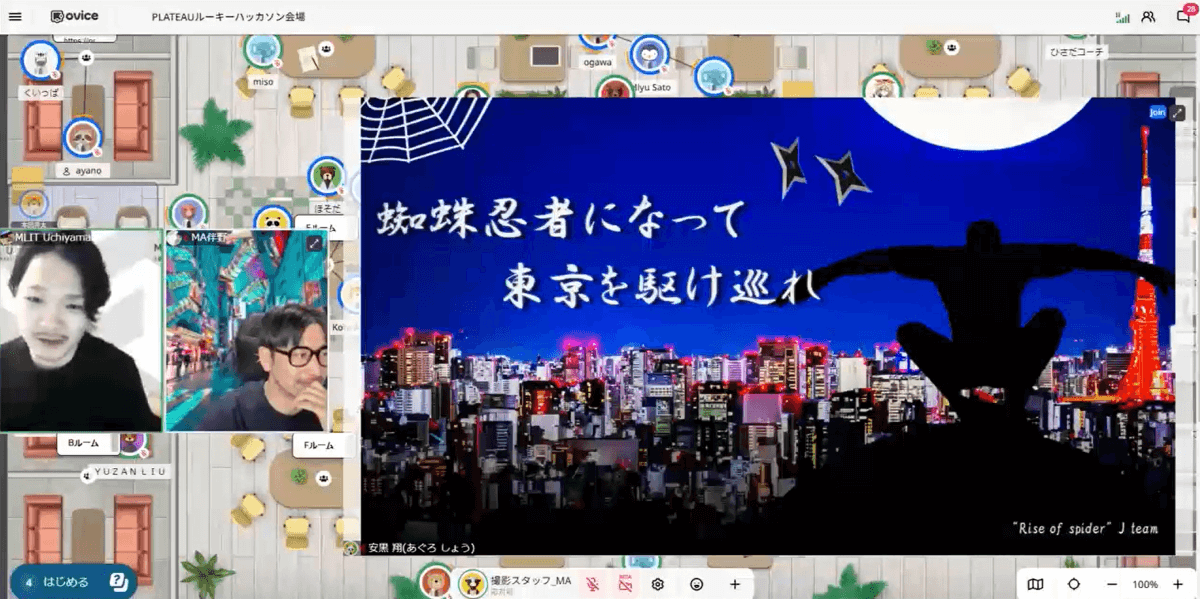Image resolution: width=1200 pixels, height=599 pixels.
Task: Click the avatar above the ayano label
Action: pos(82,137)
